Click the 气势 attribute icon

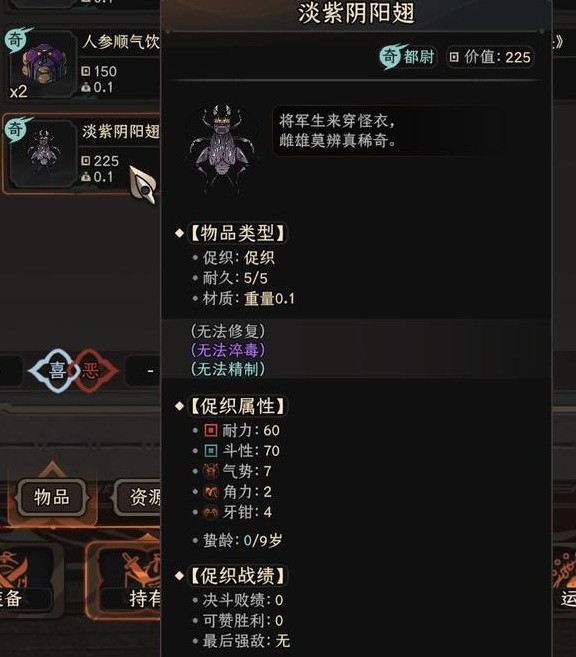click(x=211, y=471)
